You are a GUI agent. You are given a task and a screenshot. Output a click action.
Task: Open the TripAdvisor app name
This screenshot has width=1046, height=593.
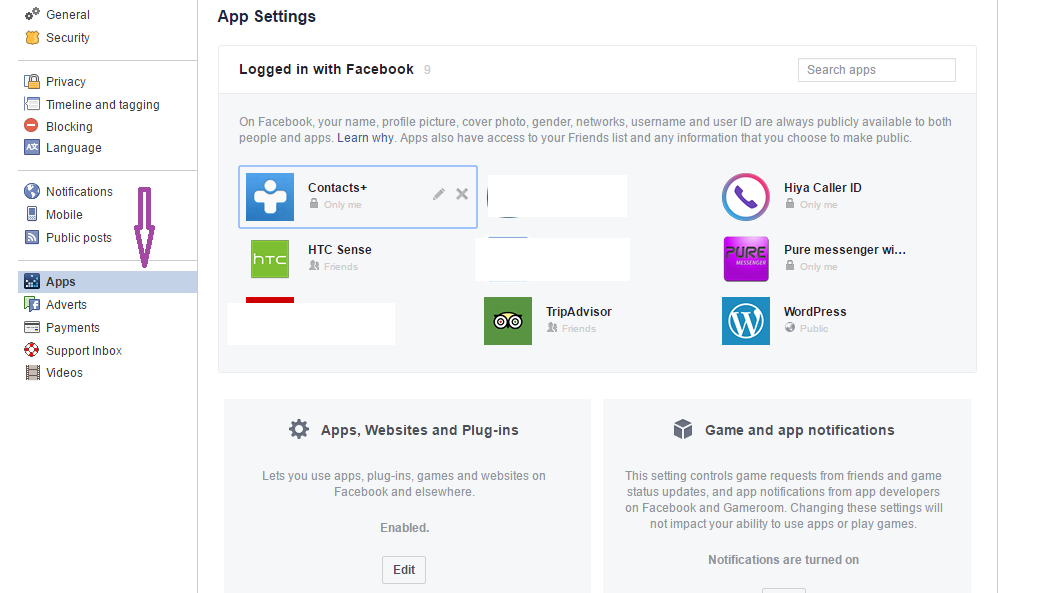(578, 312)
